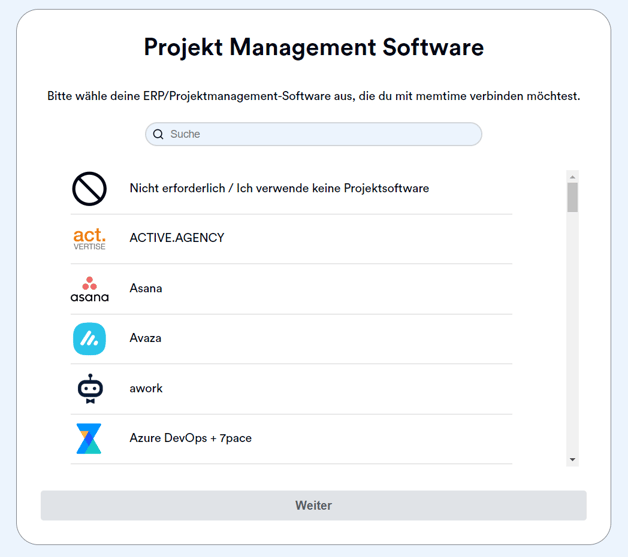628x557 pixels.
Task: Click the scrollbar up arrow
Action: (572, 177)
